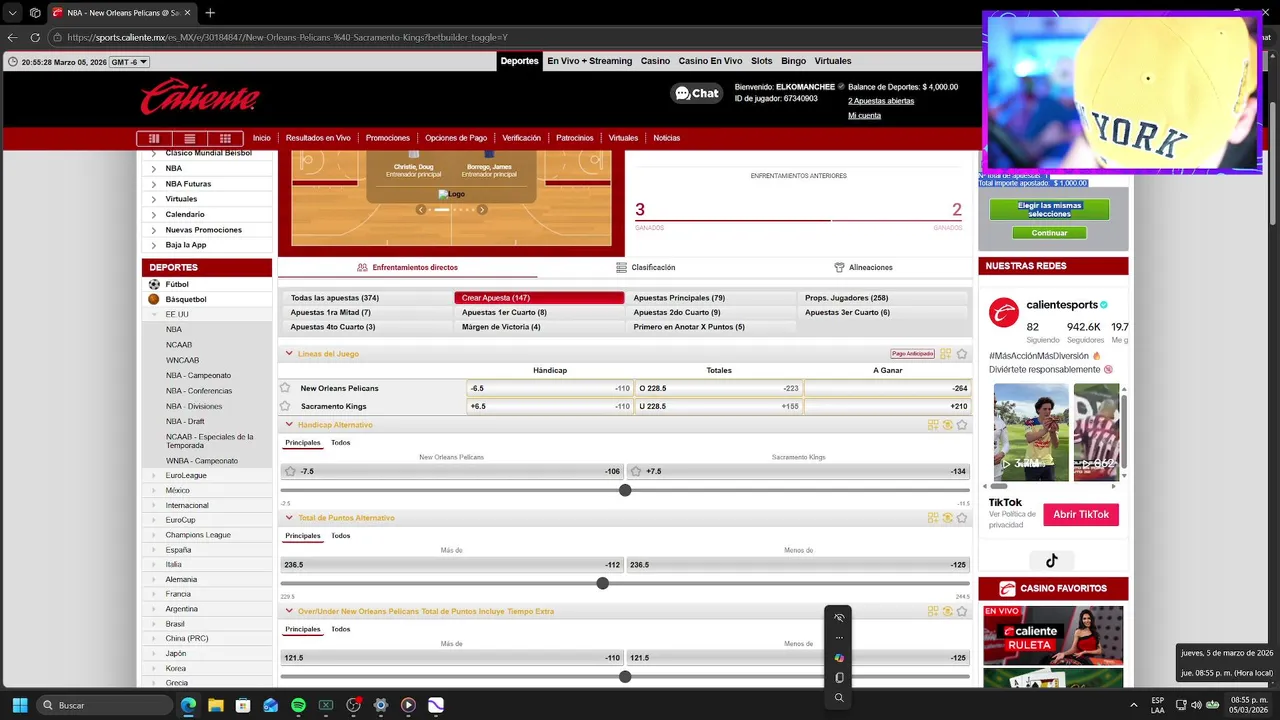This screenshot has height=720, width=1280.
Task: Favorite the Lineas del Juego market star
Action: click(x=962, y=354)
